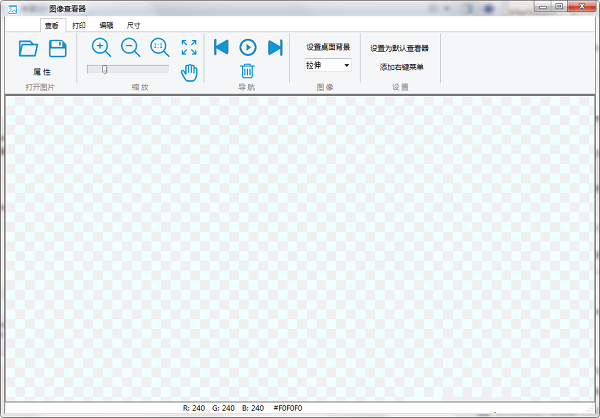Image resolution: width=600 pixels, height=418 pixels.
Task: Open the 拉伸 wallpaper style dropdown
Action: [328, 65]
